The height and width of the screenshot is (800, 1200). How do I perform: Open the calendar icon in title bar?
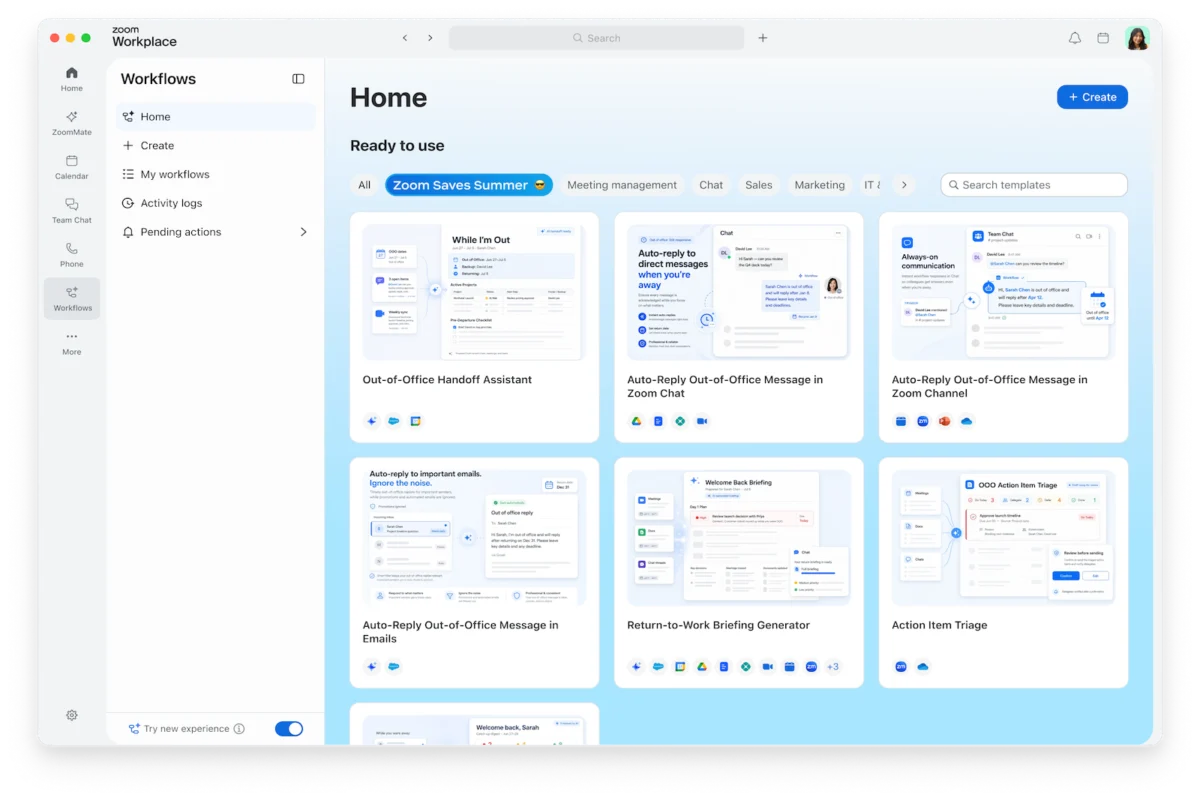tap(1103, 38)
